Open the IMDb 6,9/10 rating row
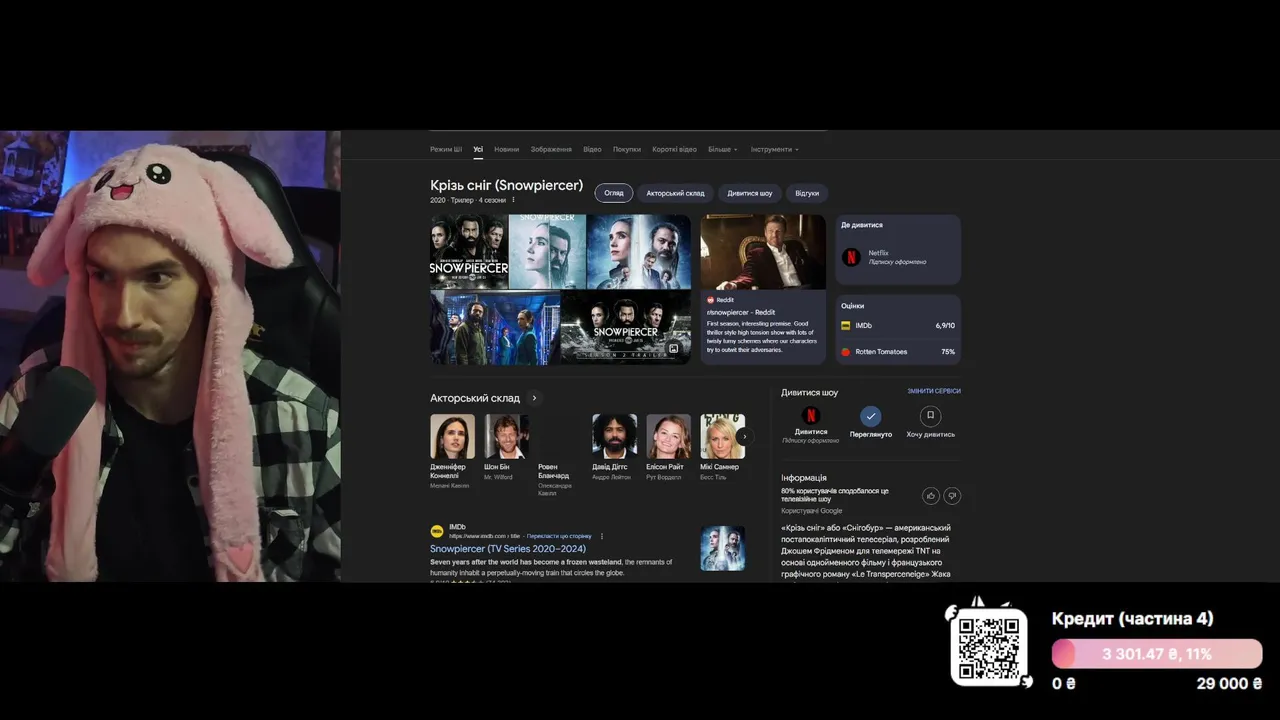1280x720 pixels. pyautogui.click(x=898, y=326)
